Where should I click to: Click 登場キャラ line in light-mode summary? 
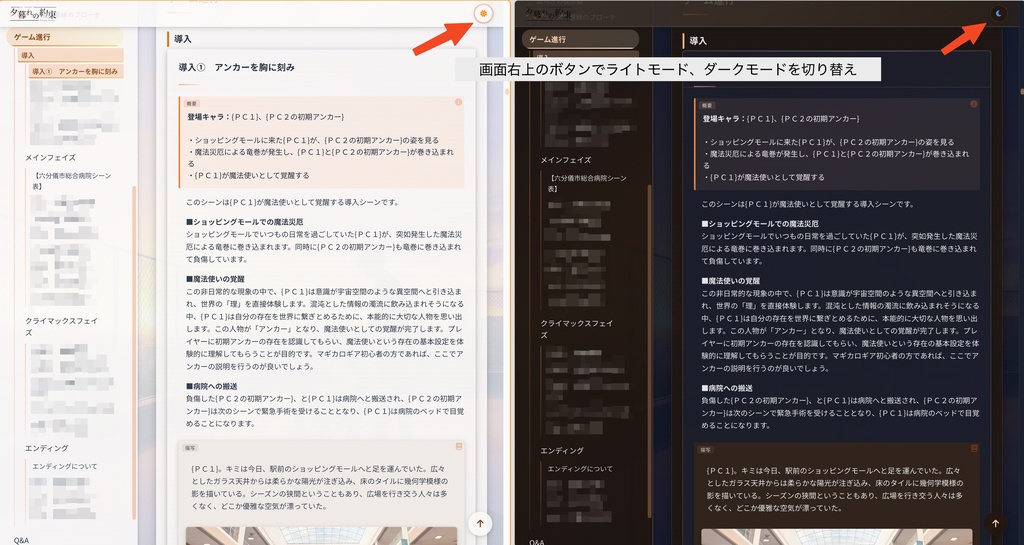(x=265, y=117)
